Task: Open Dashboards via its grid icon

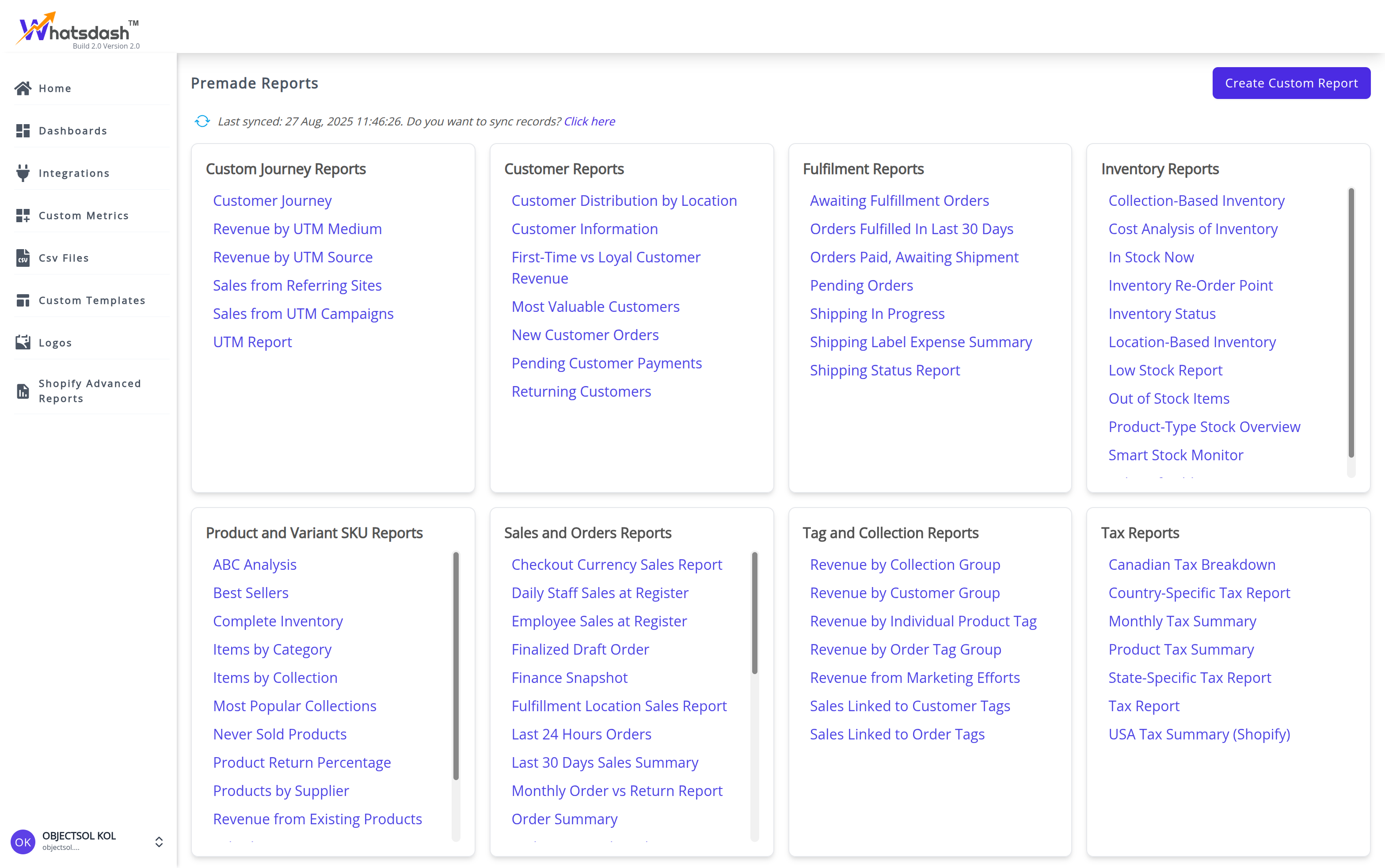Action: 23,130
